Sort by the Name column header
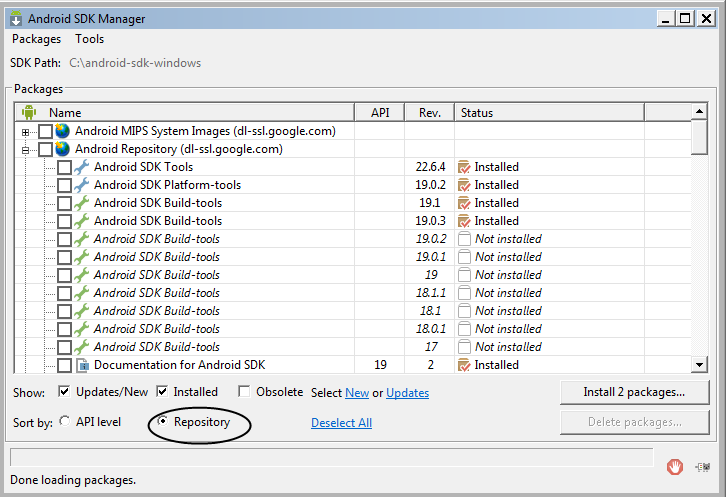 click(x=185, y=113)
